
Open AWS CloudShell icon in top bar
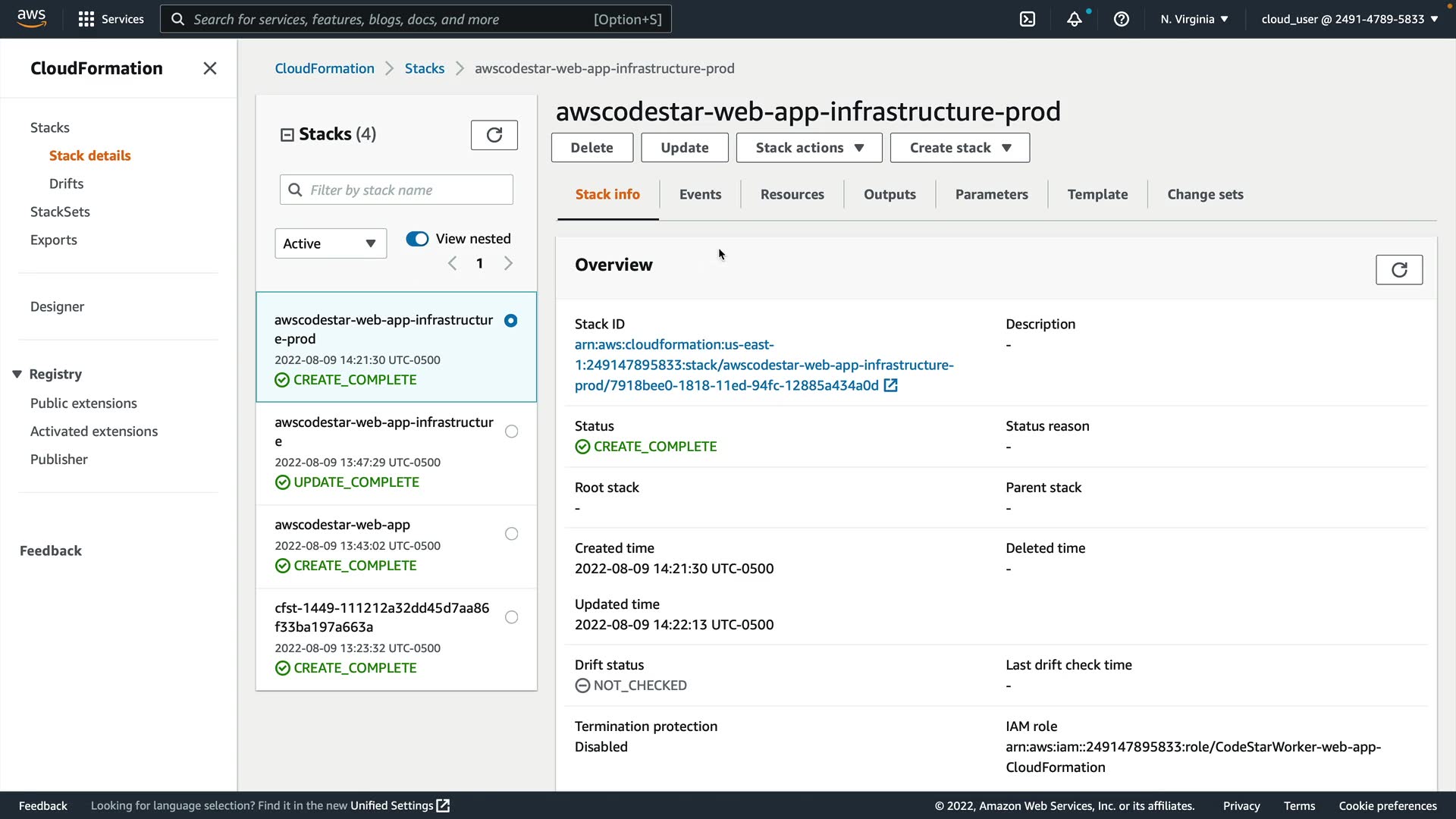[x=1028, y=19]
